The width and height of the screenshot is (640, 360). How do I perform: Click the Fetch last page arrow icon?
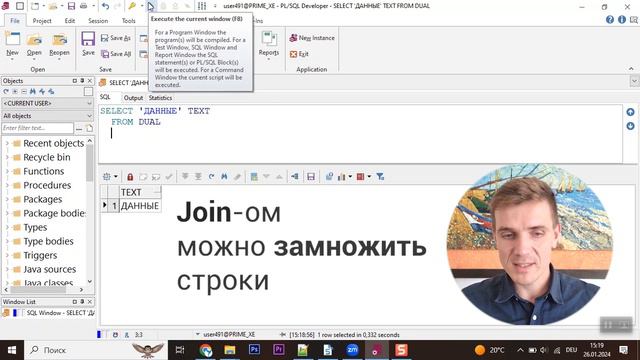(x=198, y=177)
